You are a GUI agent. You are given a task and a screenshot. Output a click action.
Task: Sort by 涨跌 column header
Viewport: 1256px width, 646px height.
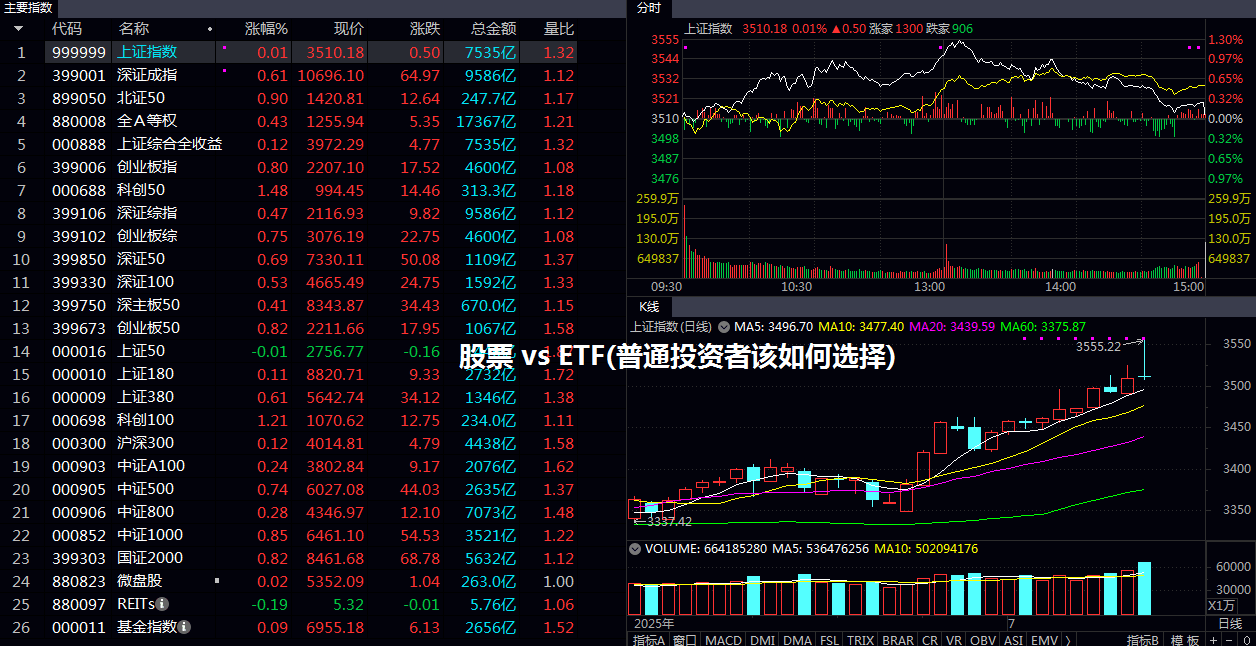(x=424, y=29)
